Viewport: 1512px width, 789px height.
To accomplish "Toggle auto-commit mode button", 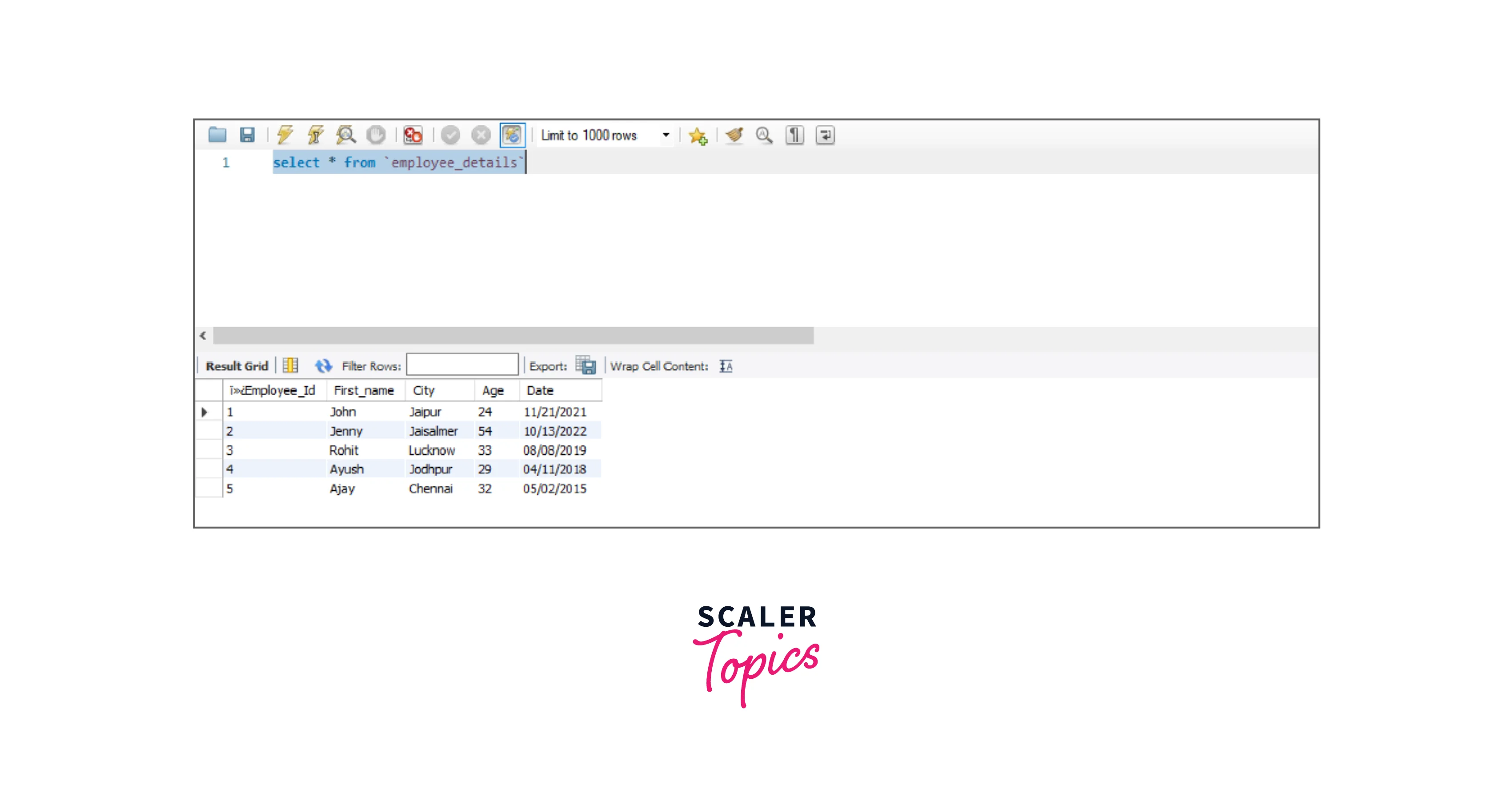I will coord(512,135).
